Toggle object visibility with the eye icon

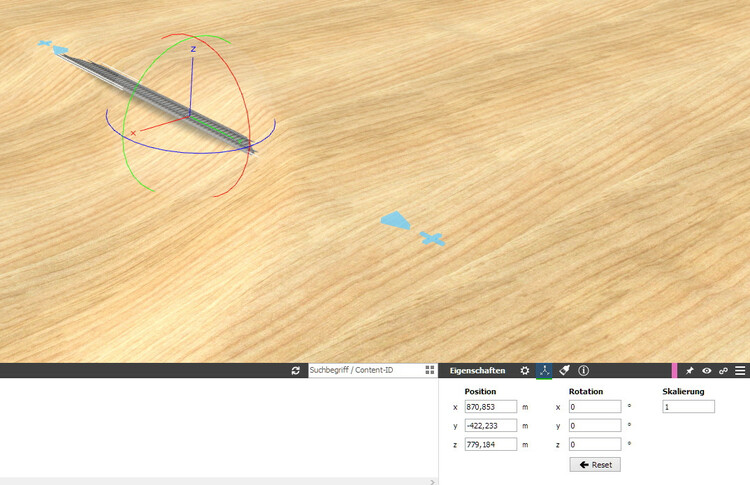[706, 371]
